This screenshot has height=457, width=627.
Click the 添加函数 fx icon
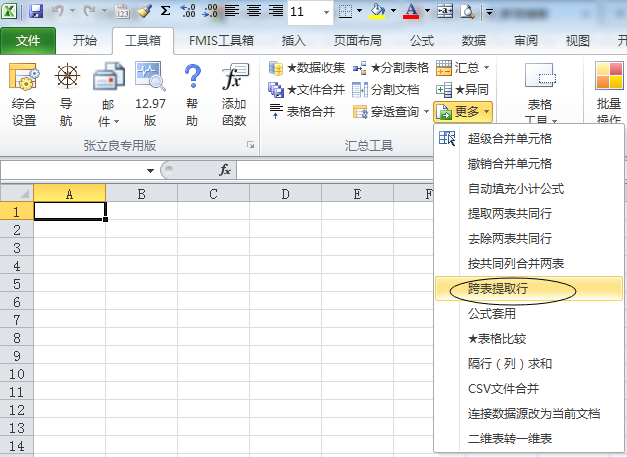coord(234,77)
